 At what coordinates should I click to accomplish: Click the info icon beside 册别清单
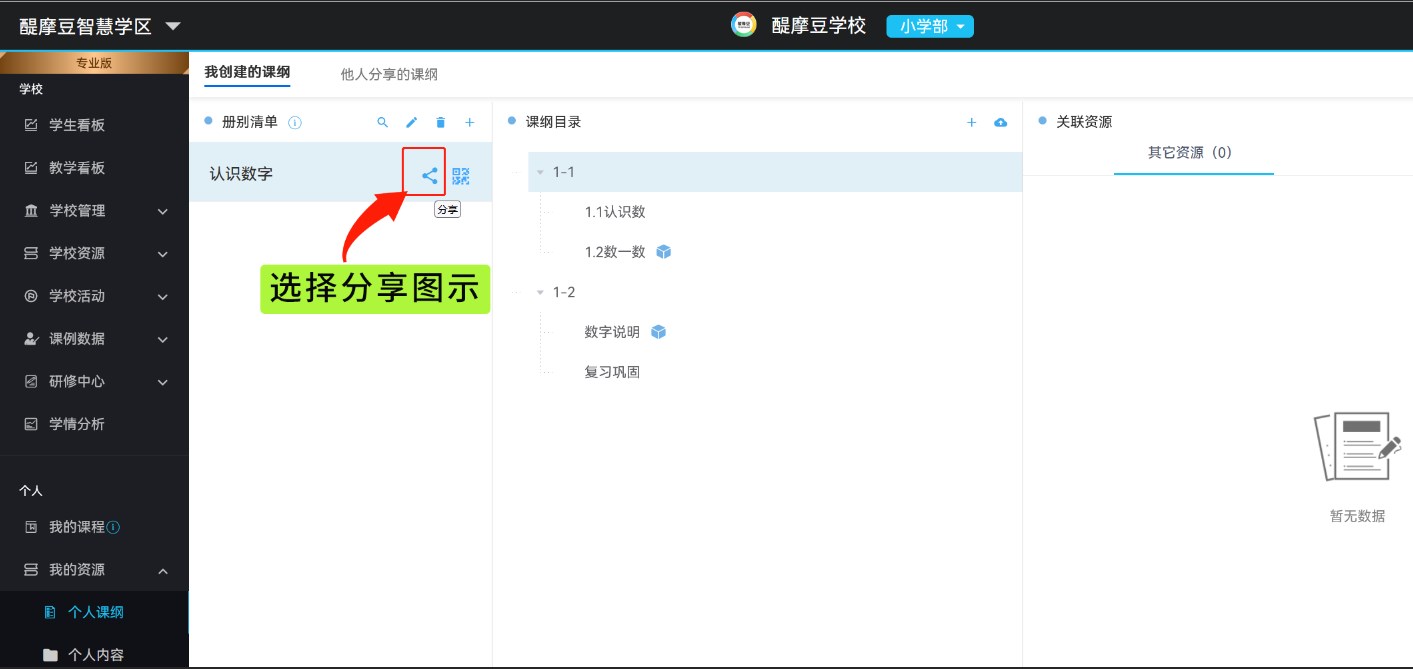point(295,123)
